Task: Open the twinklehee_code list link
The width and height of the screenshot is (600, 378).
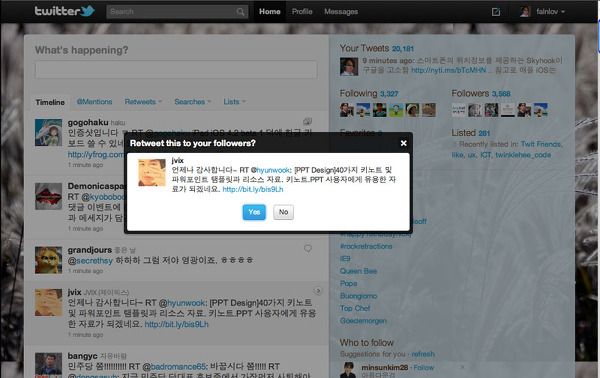Action: [523, 155]
